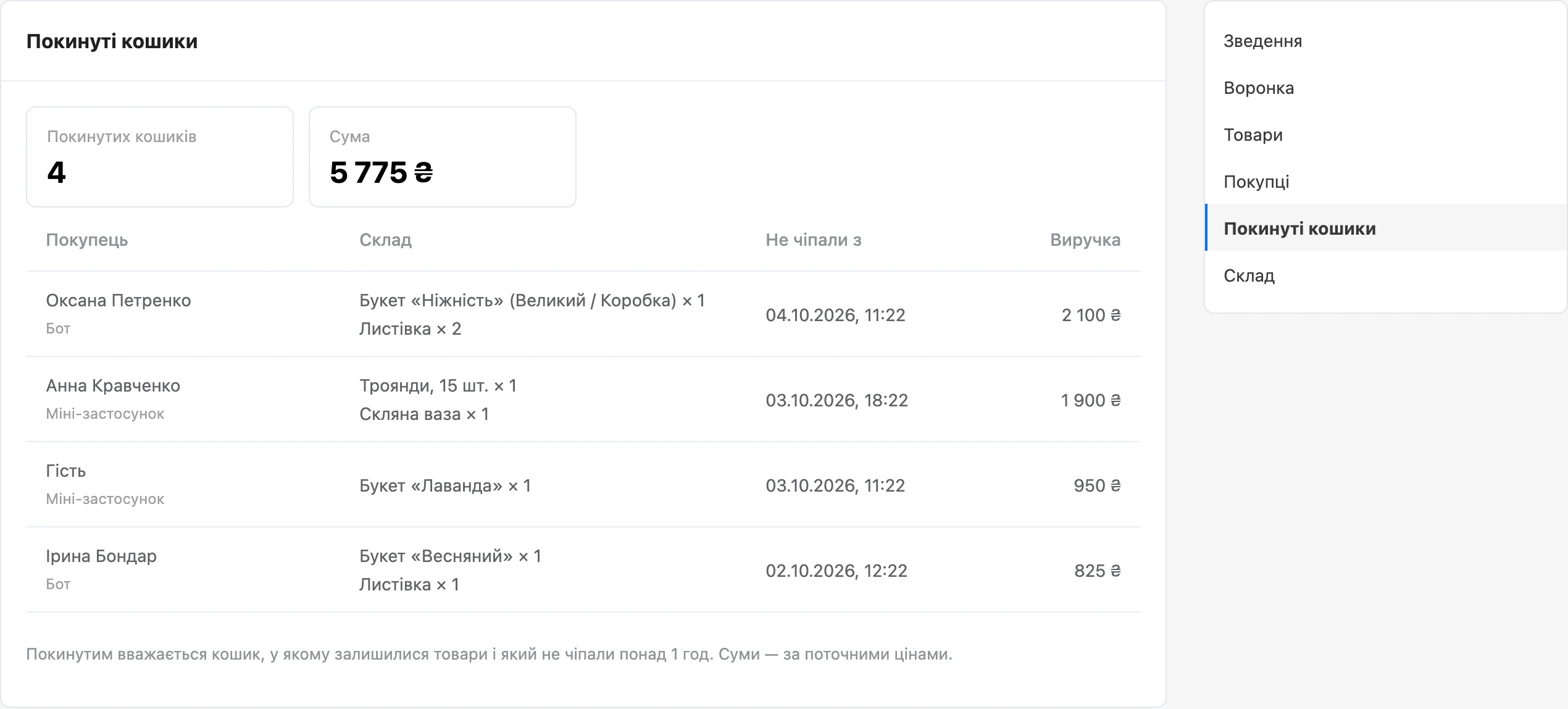The image size is (1568, 709).
Task: Open the Склад sidebar item
Action: click(1386, 275)
